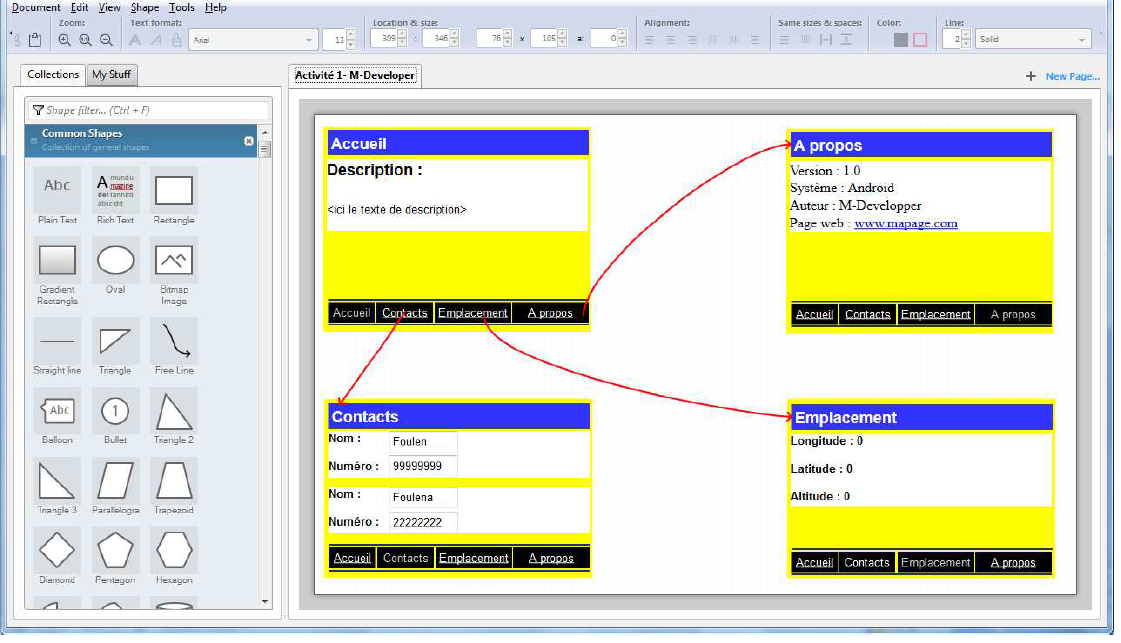Open the Edit menu

click(79, 7)
